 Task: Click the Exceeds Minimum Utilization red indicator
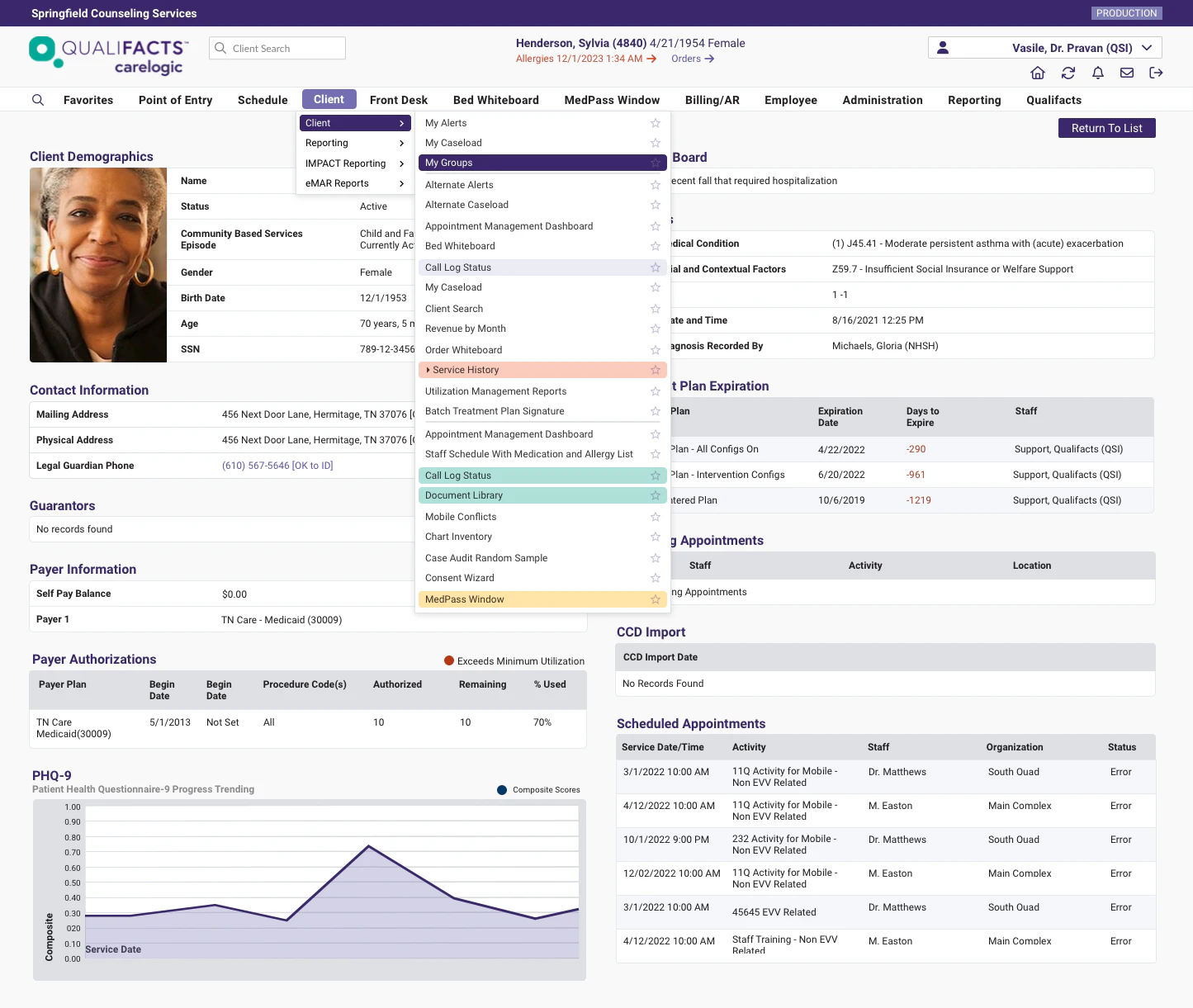(x=448, y=660)
